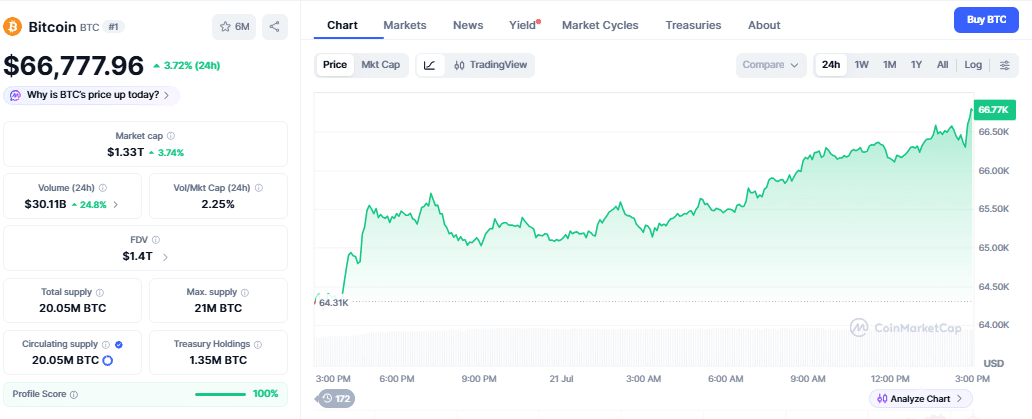The image size is (1032, 419).
Task: Switch to the Markets tab
Action: (x=405, y=25)
